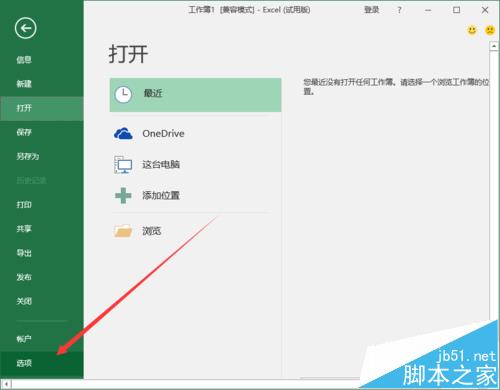This screenshot has height=390, width=500.
Task: Choose the 这台电脑 computer icon
Action: coord(123,164)
